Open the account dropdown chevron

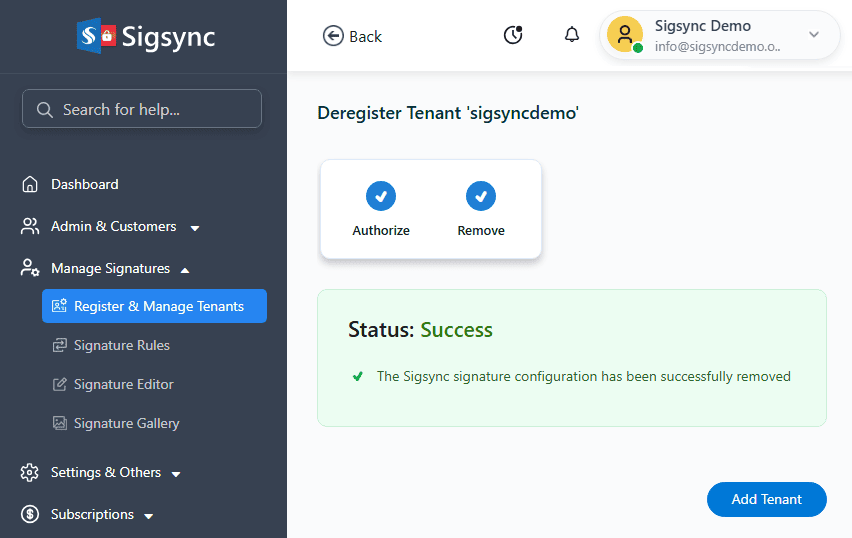pyautogui.click(x=814, y=35)
